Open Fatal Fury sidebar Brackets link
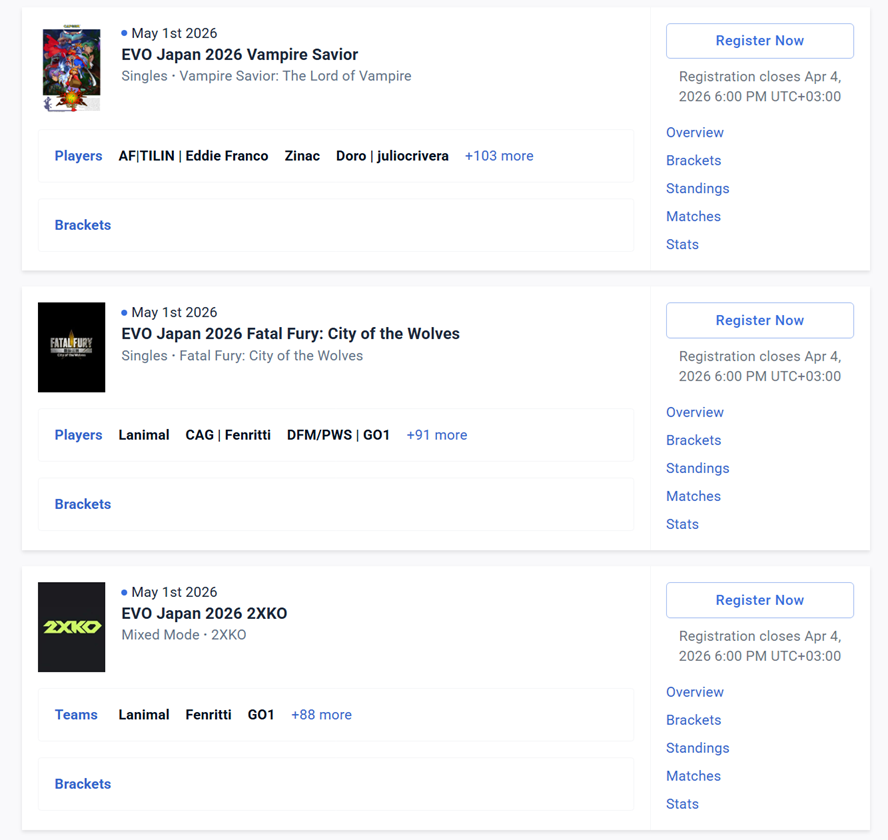 coord(694,440)
